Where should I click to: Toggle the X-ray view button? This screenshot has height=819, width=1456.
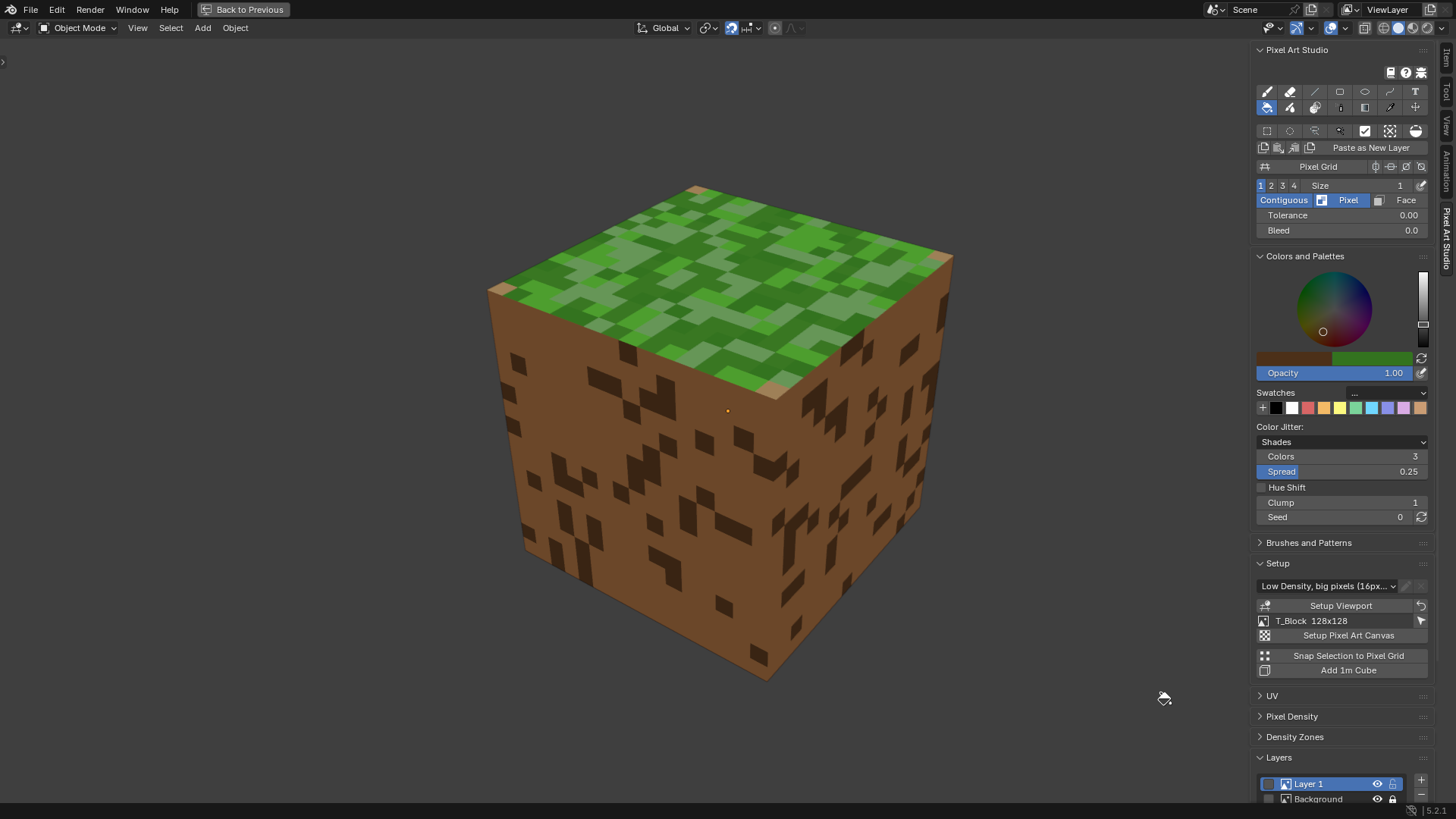tap(1364, 28)
